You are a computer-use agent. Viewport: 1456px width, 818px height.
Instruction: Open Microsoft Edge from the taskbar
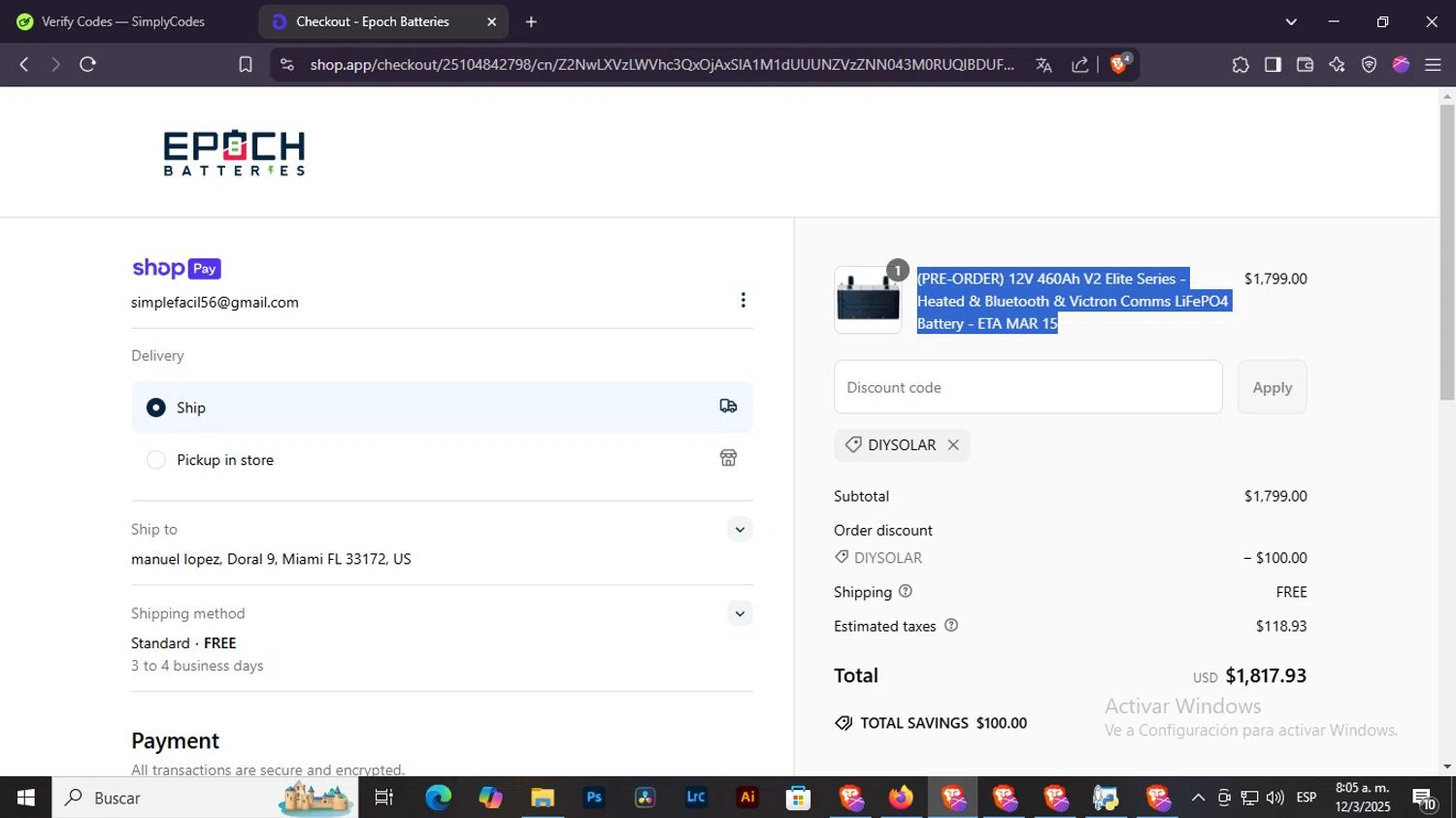[439, 798]
